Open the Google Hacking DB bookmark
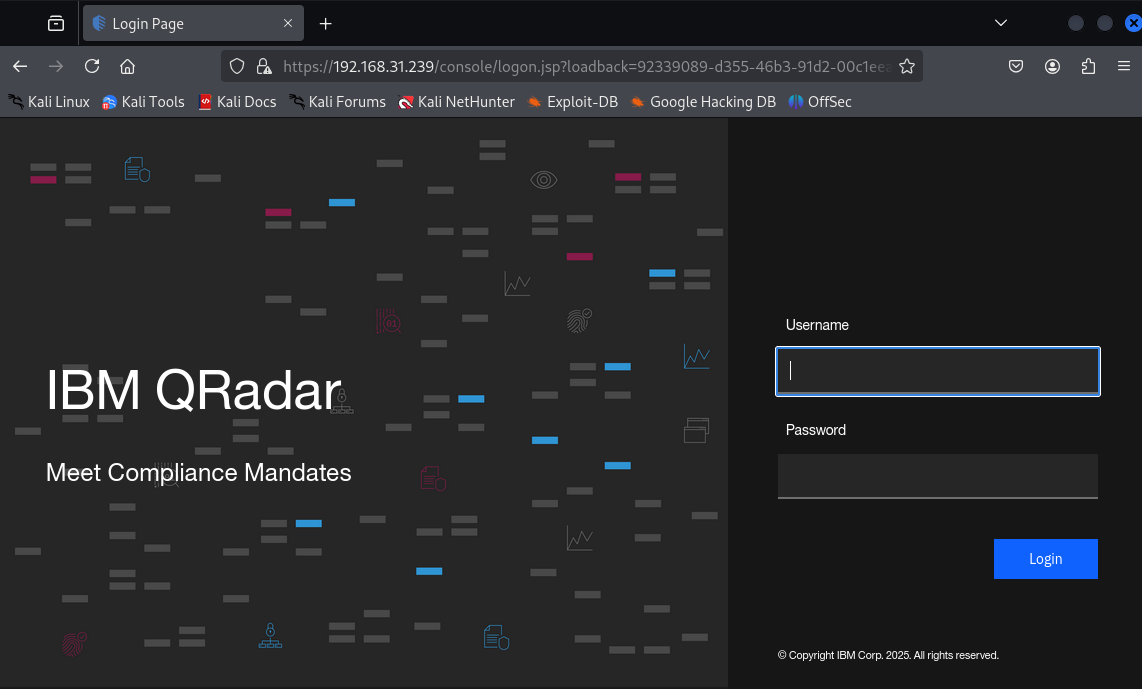The width and height of the screenshot is (1142, 689). point(704,102)
